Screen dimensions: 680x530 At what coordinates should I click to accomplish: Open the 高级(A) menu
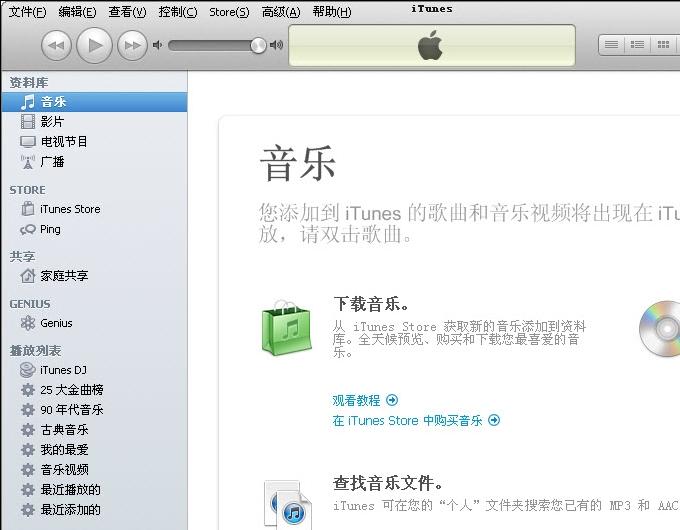click(x=280, y=12)
